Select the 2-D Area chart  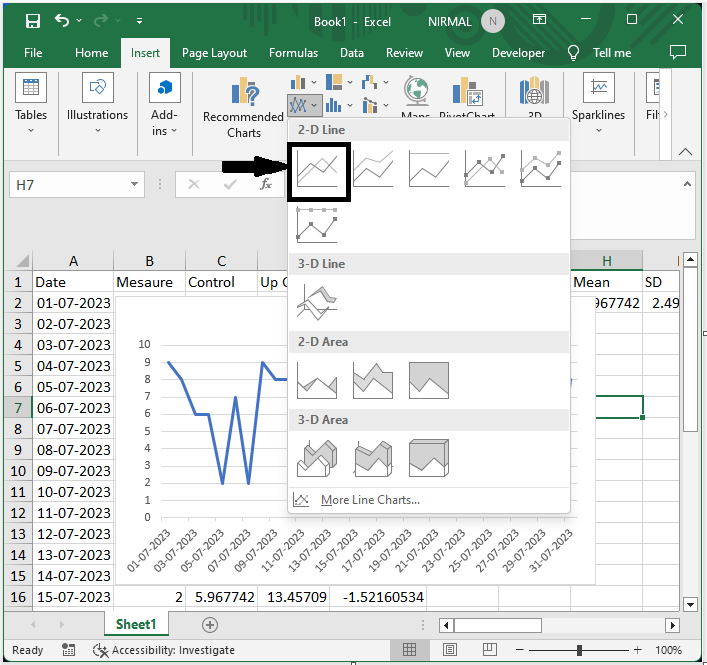coord(317,381)
